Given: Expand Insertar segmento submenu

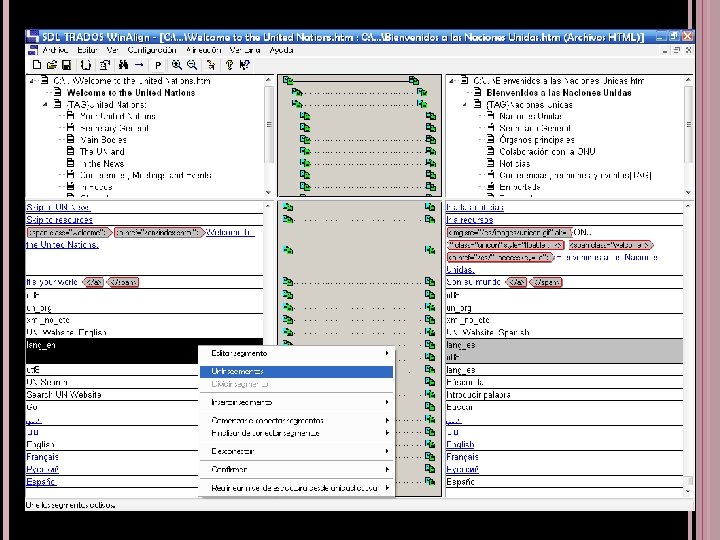Looking at the screenshot, I should pos(297,402).
